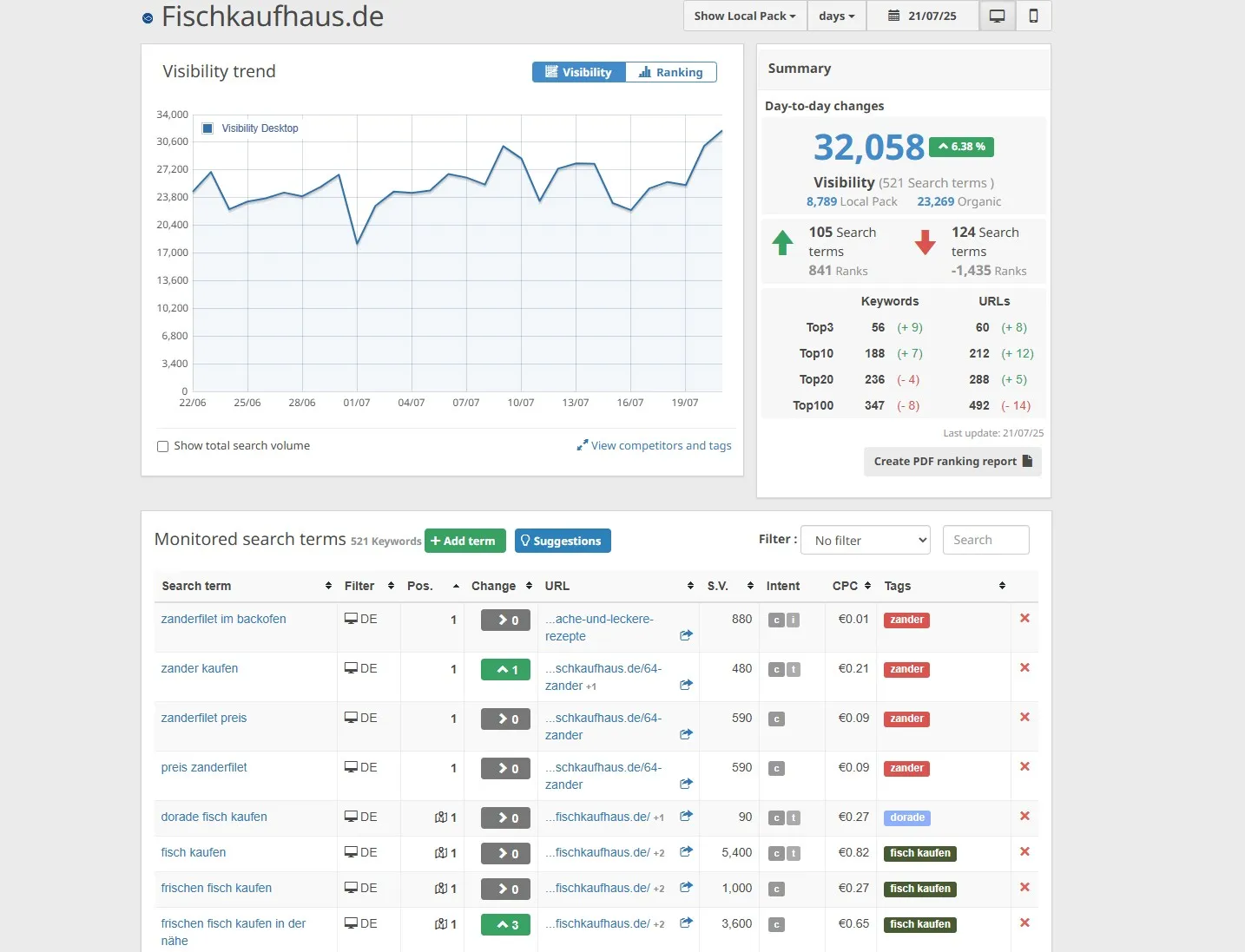Open the 21/07/25 date picker
The height and width of the screenshot is (952, 1245).
(923, 16)
